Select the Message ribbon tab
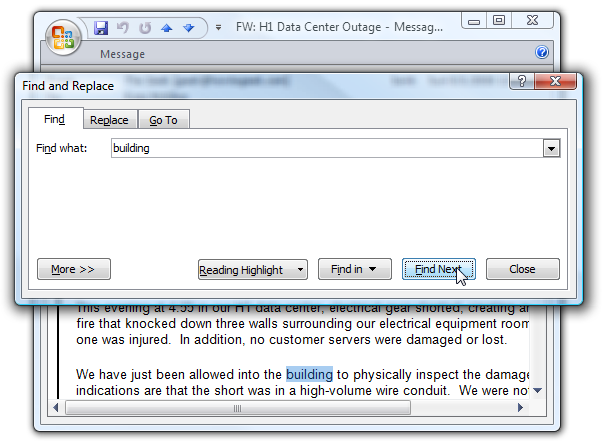 [122, 54]
